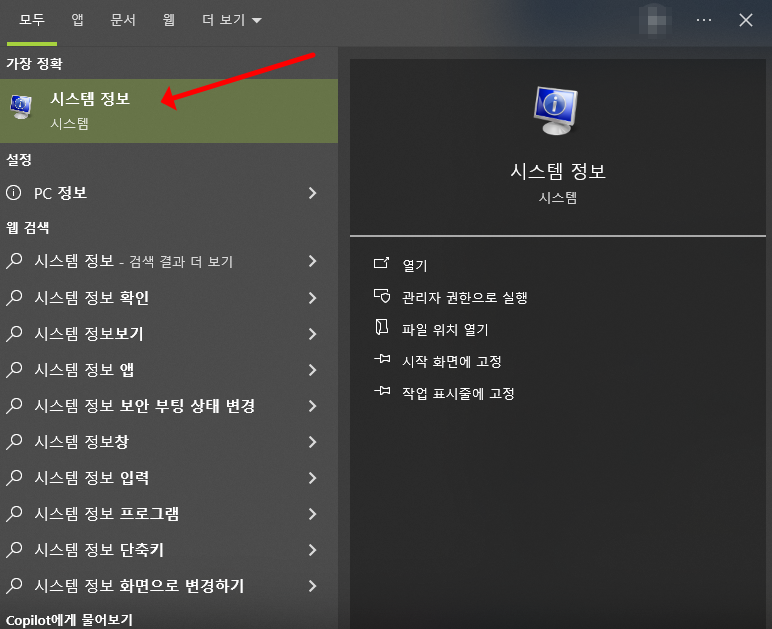The width and height of the screenshot is (772, 629).
Task: Click search icon next to 검색 결과 더 보기
Action: (x=14, y=260)
